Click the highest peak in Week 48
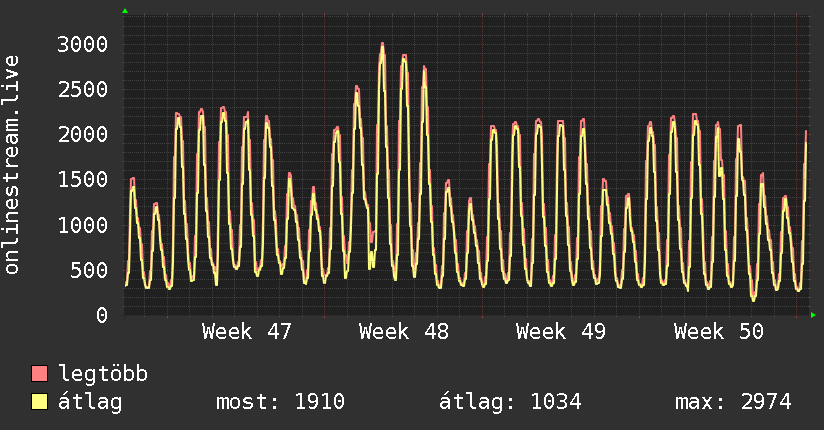This screenshot has height=430, width=824. [x=382, y=44]
